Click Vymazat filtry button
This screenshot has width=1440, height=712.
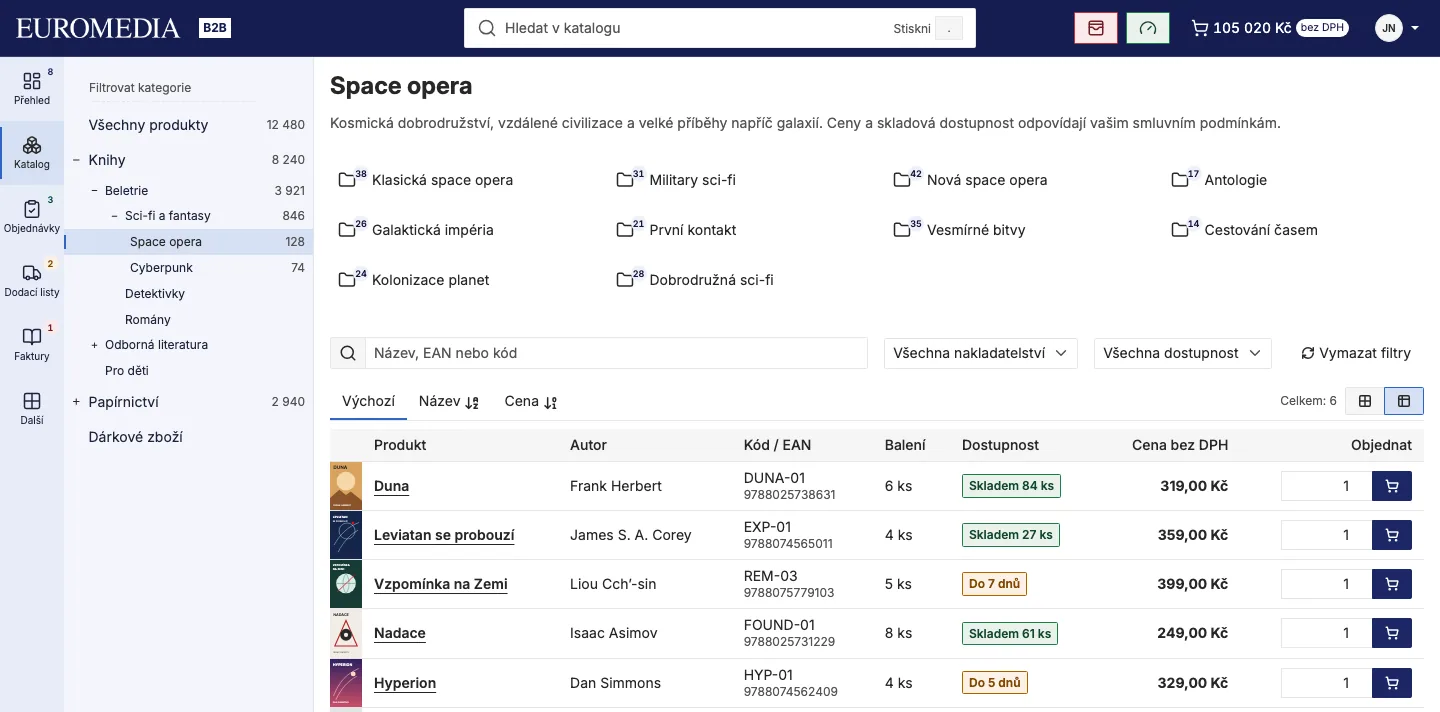pos(1356,353)
